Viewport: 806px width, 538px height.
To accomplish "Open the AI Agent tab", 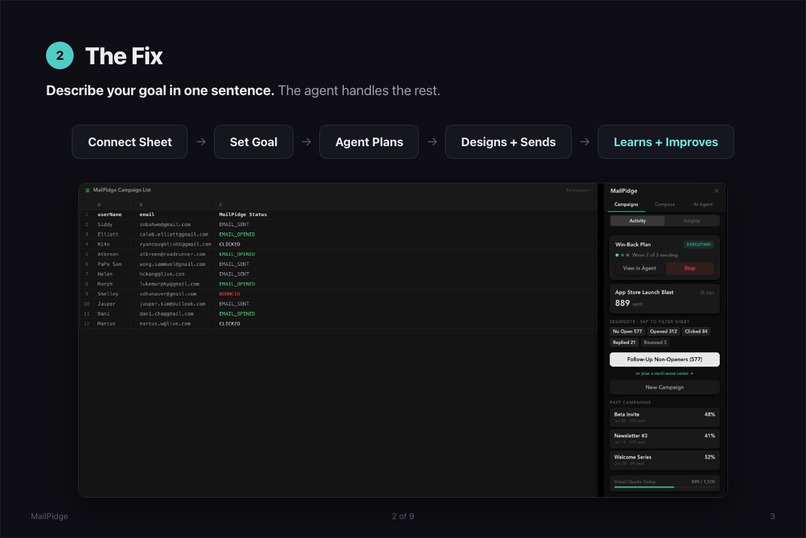I will point(703,205).
